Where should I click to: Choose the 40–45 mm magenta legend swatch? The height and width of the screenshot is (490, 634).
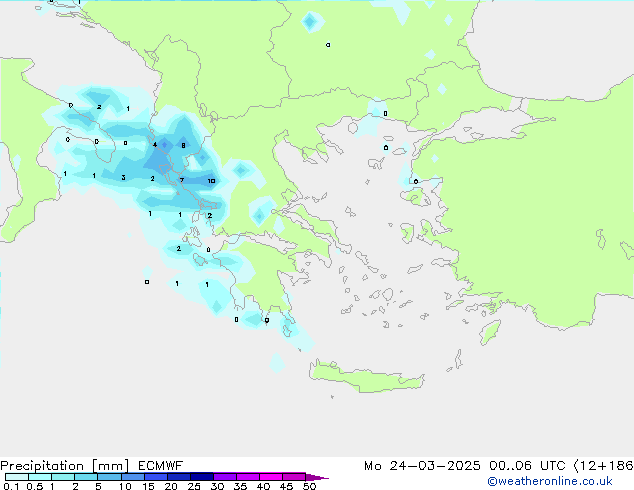(271, 477)
